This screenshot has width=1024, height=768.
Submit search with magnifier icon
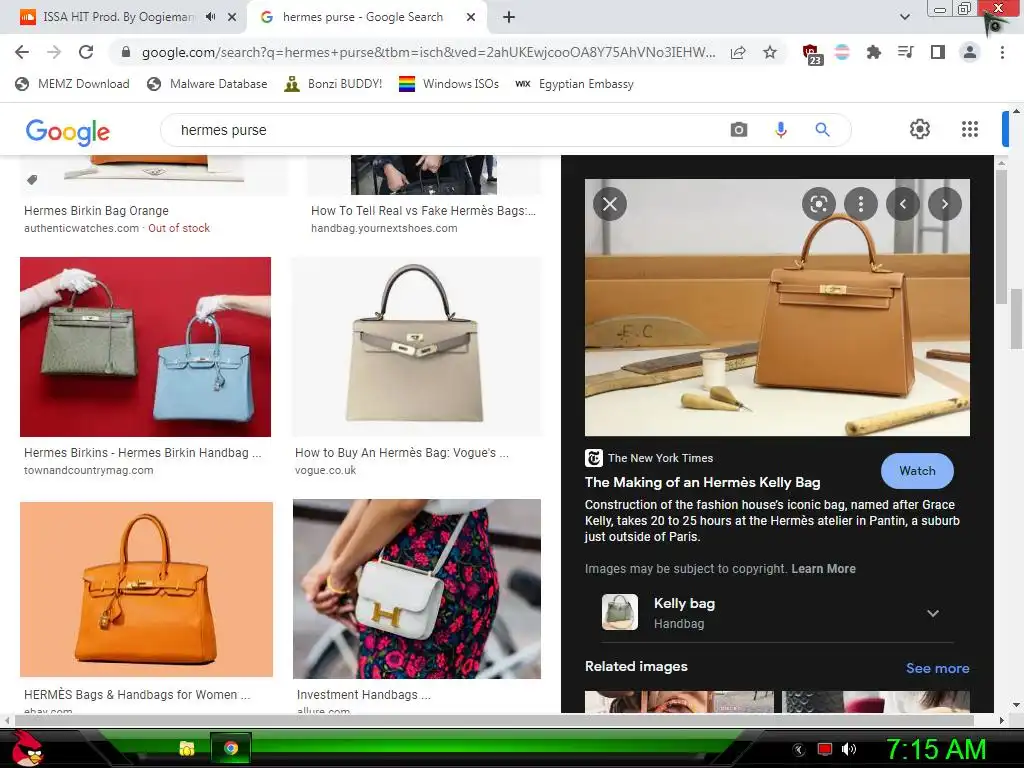pyautogui.click(x=822, y=129)
